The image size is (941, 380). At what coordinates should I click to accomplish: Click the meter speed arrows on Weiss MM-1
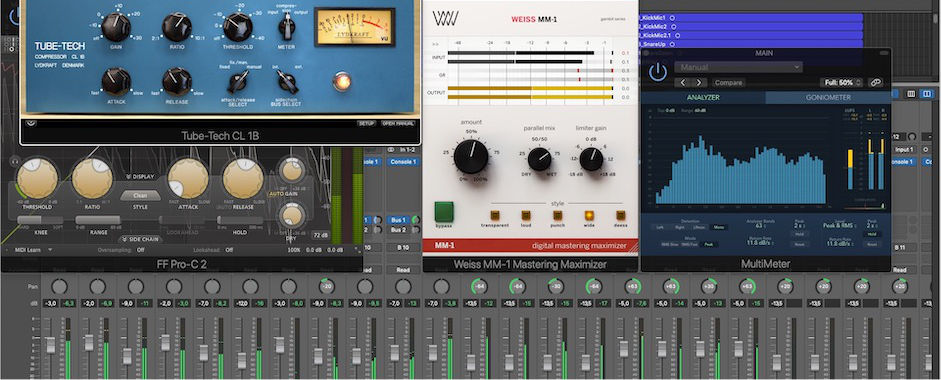(x=435, y=44)
